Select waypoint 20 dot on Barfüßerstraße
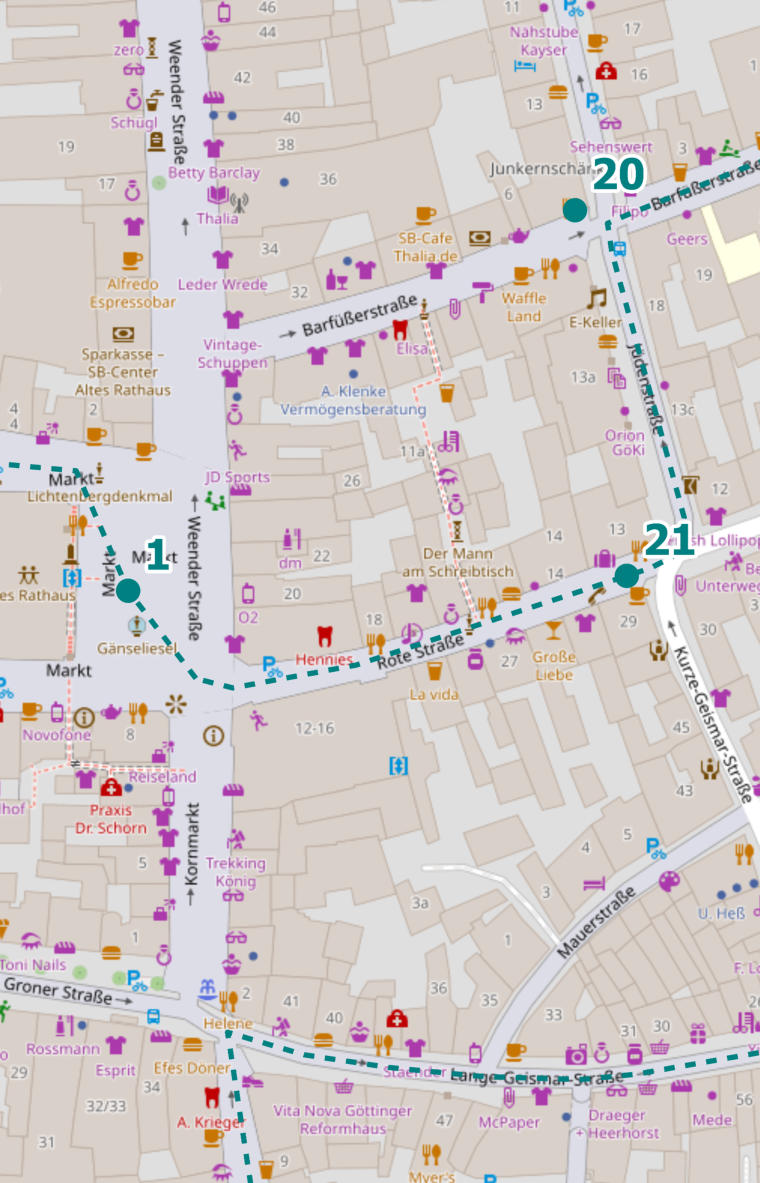The height and width of the screenshot is (1183, 760). [574, 210]
